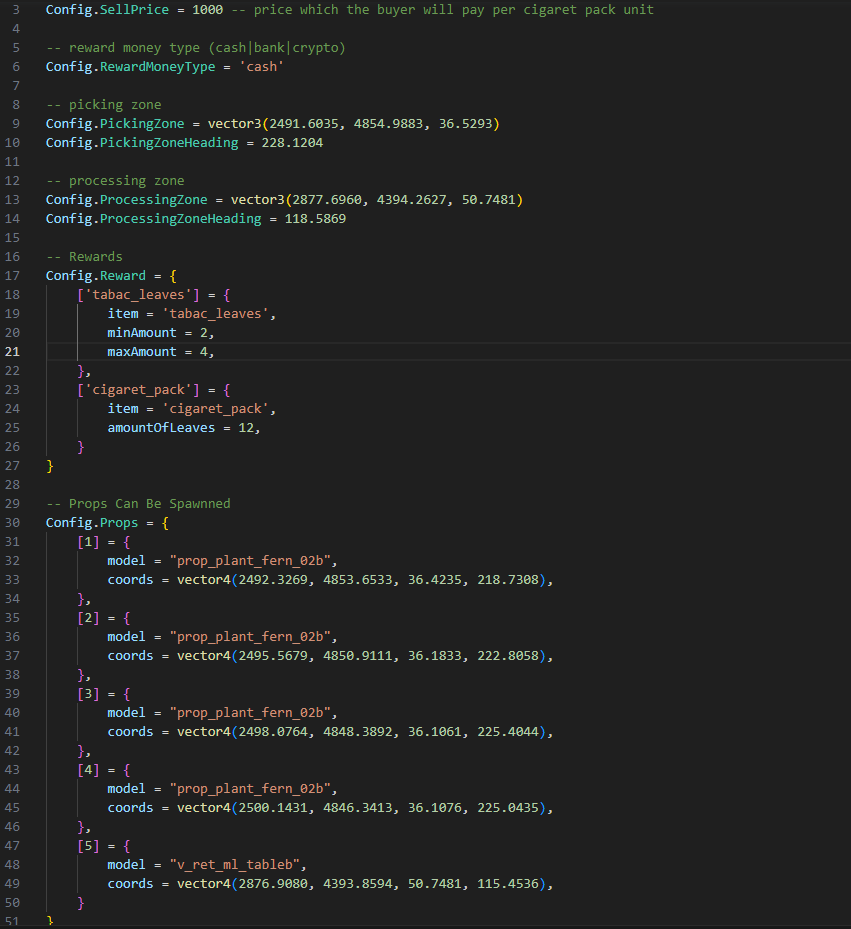Click line number 30 in the gutter
The height and width of the screenshot is (929, 851).
point(15,523)
